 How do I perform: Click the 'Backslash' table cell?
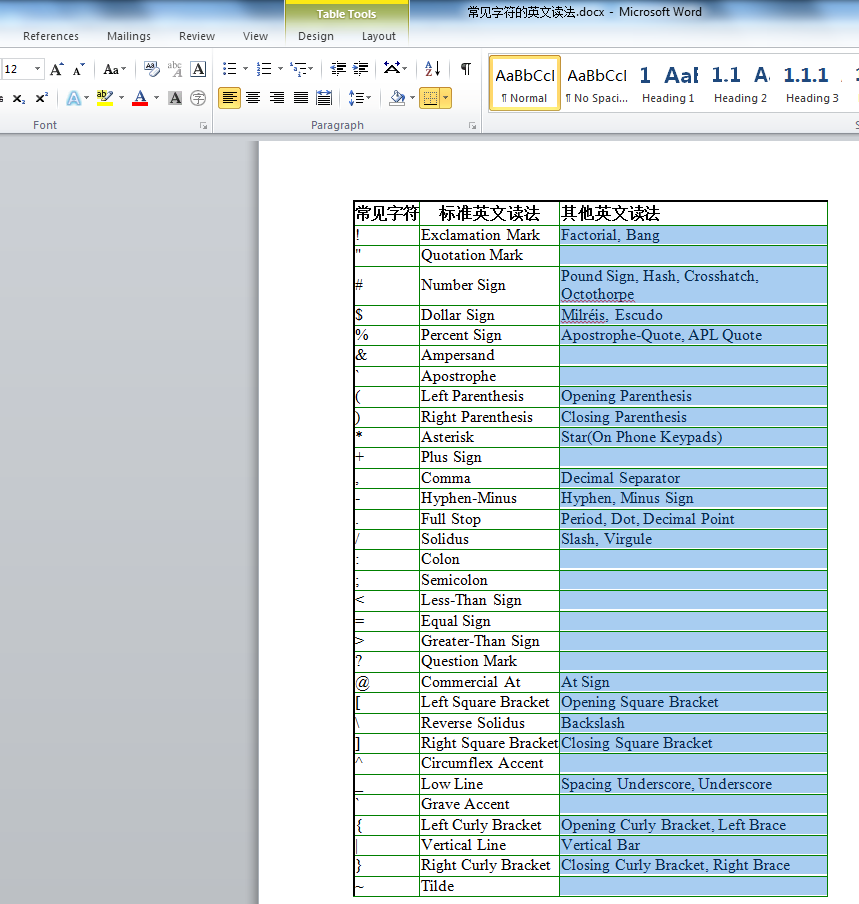tap(693, 723)
